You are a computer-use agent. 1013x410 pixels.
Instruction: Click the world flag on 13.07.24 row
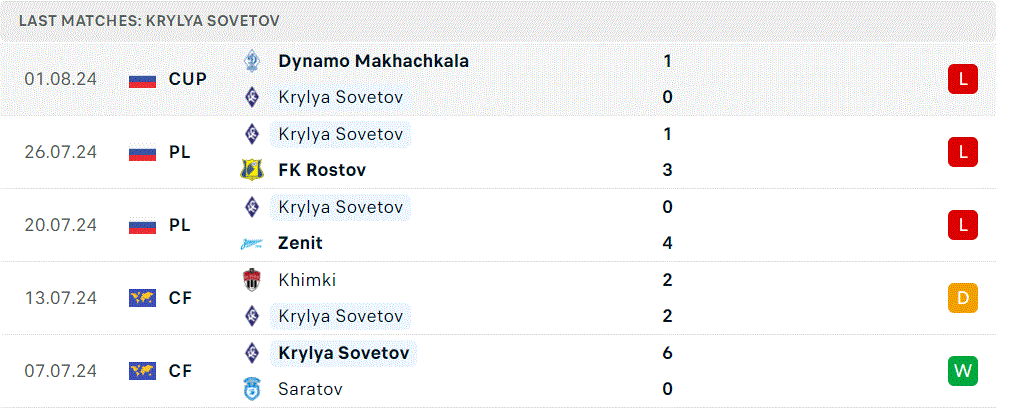pyautogui.click(x=142, y=298)
